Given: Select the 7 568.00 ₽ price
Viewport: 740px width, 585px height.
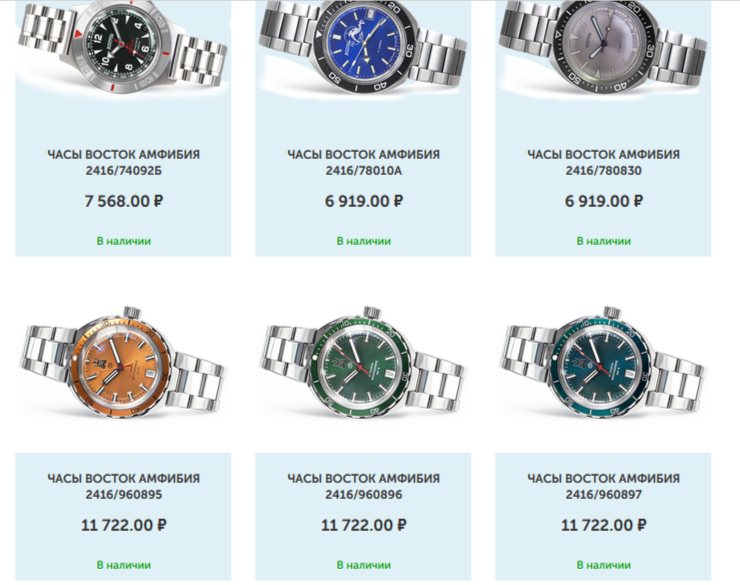Looking at the screenshot, I should tap(124, 201).
